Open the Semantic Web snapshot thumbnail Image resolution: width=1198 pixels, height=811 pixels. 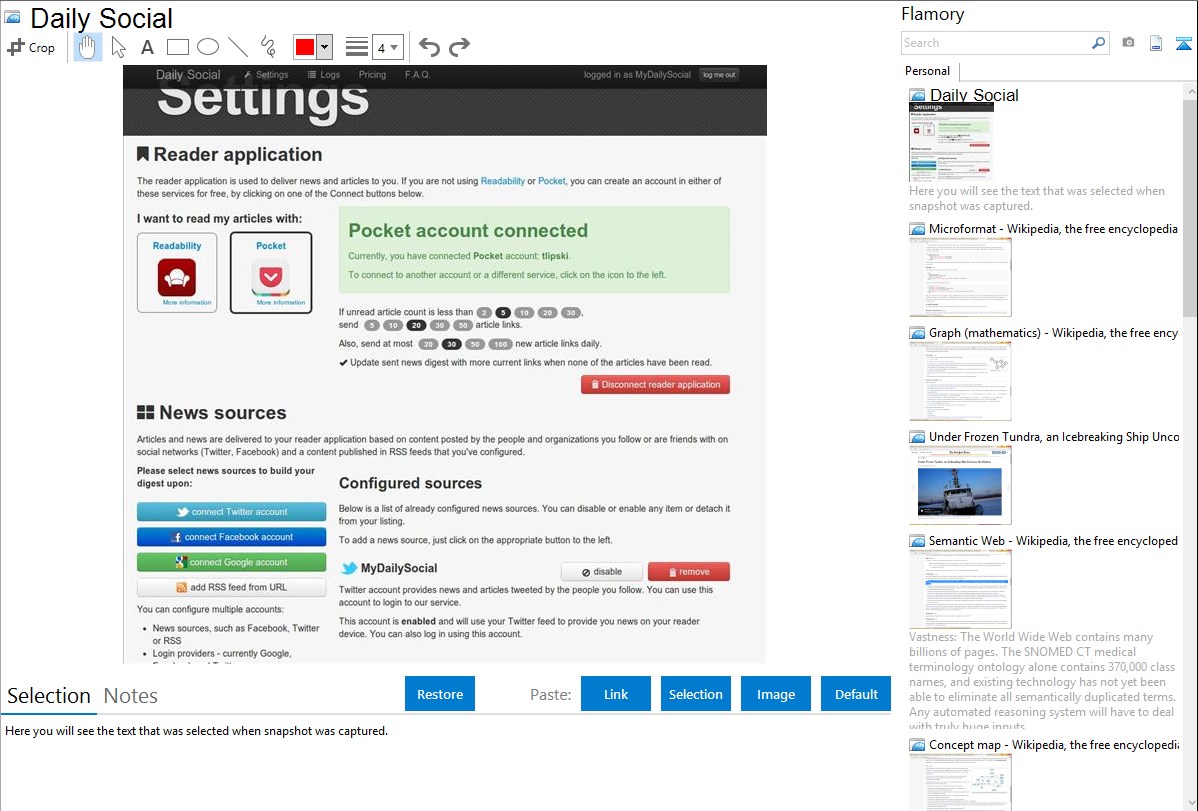[x=960, y=589]
